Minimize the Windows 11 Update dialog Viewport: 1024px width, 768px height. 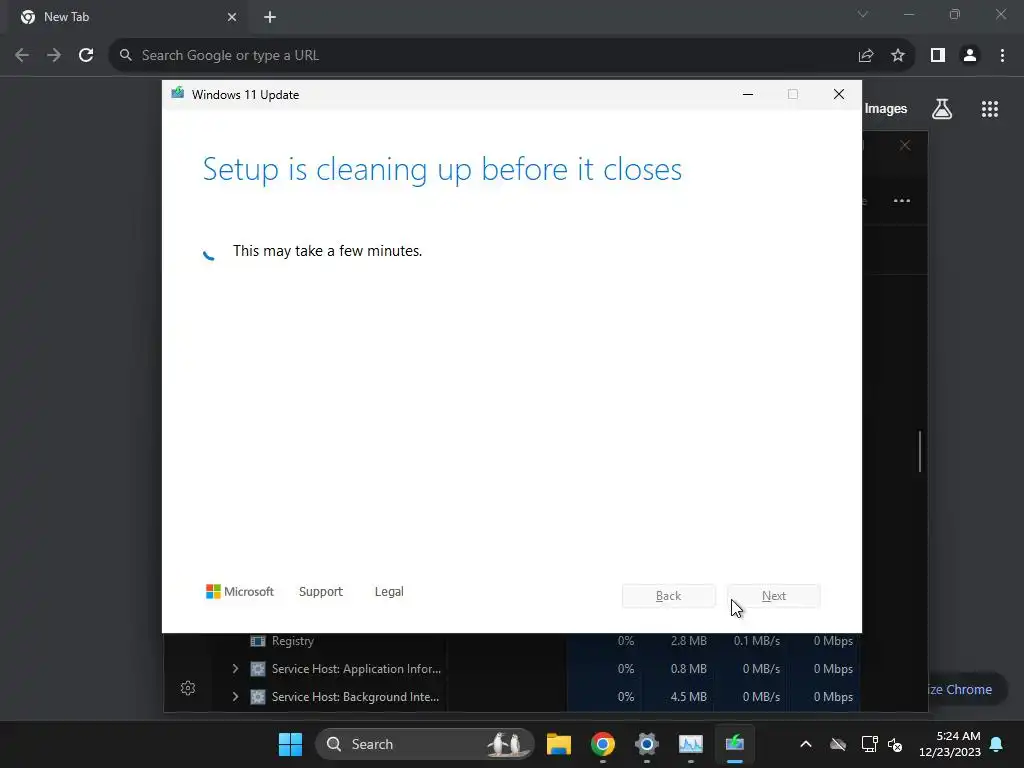click(748, 95)
